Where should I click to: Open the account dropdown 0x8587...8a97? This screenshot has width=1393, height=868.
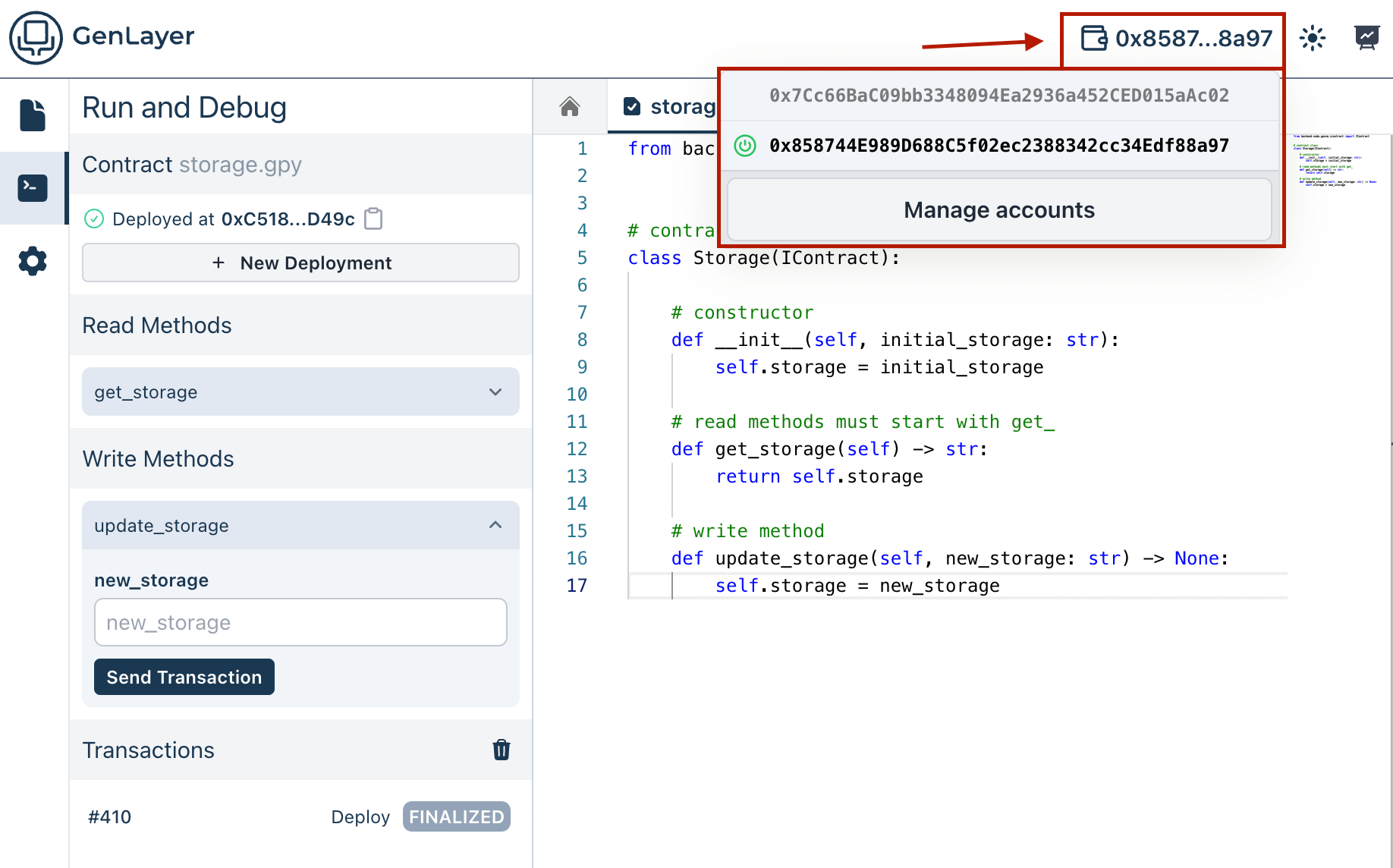[x=1174, y=39]
